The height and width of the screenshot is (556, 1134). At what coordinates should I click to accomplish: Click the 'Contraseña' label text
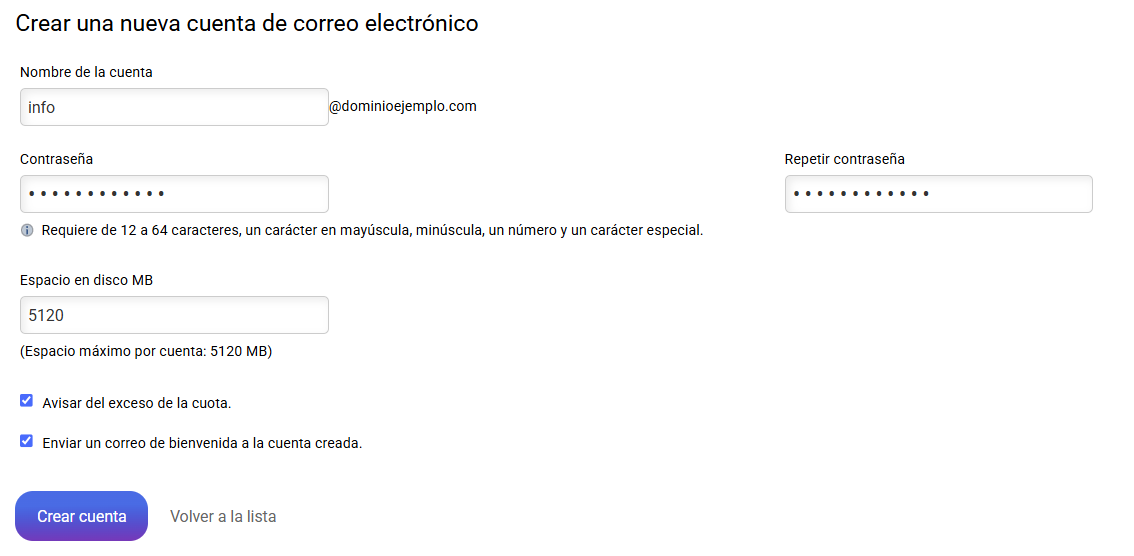(x=56, y=159)
